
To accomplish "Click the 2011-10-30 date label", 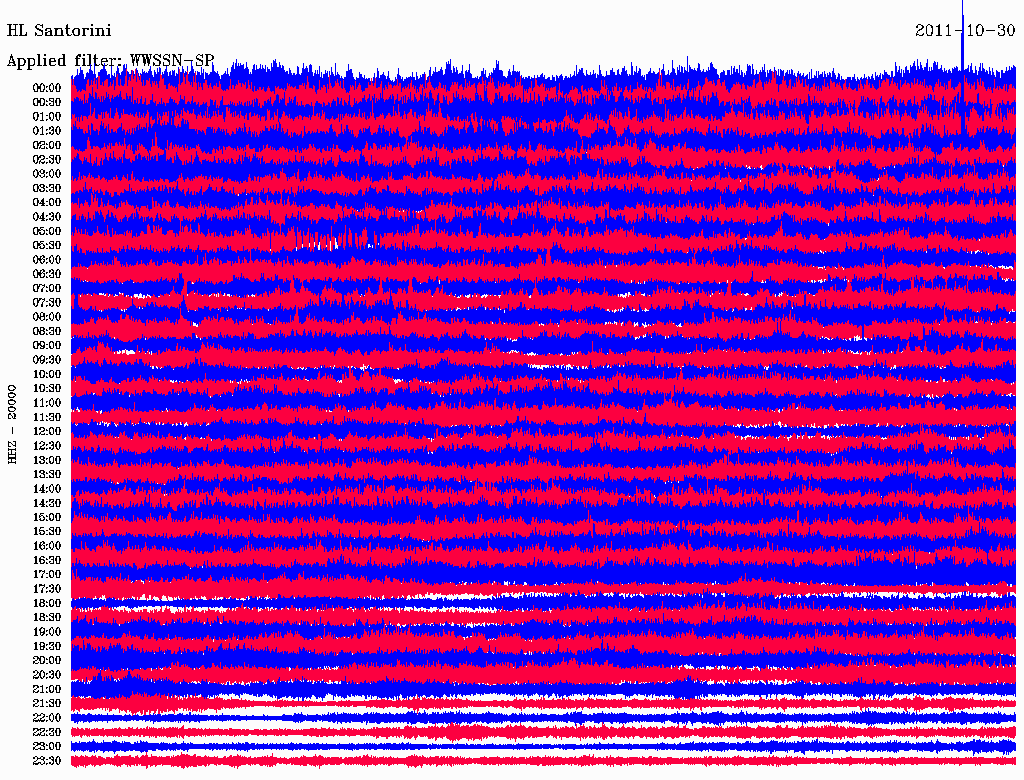I will pos(965,31).
